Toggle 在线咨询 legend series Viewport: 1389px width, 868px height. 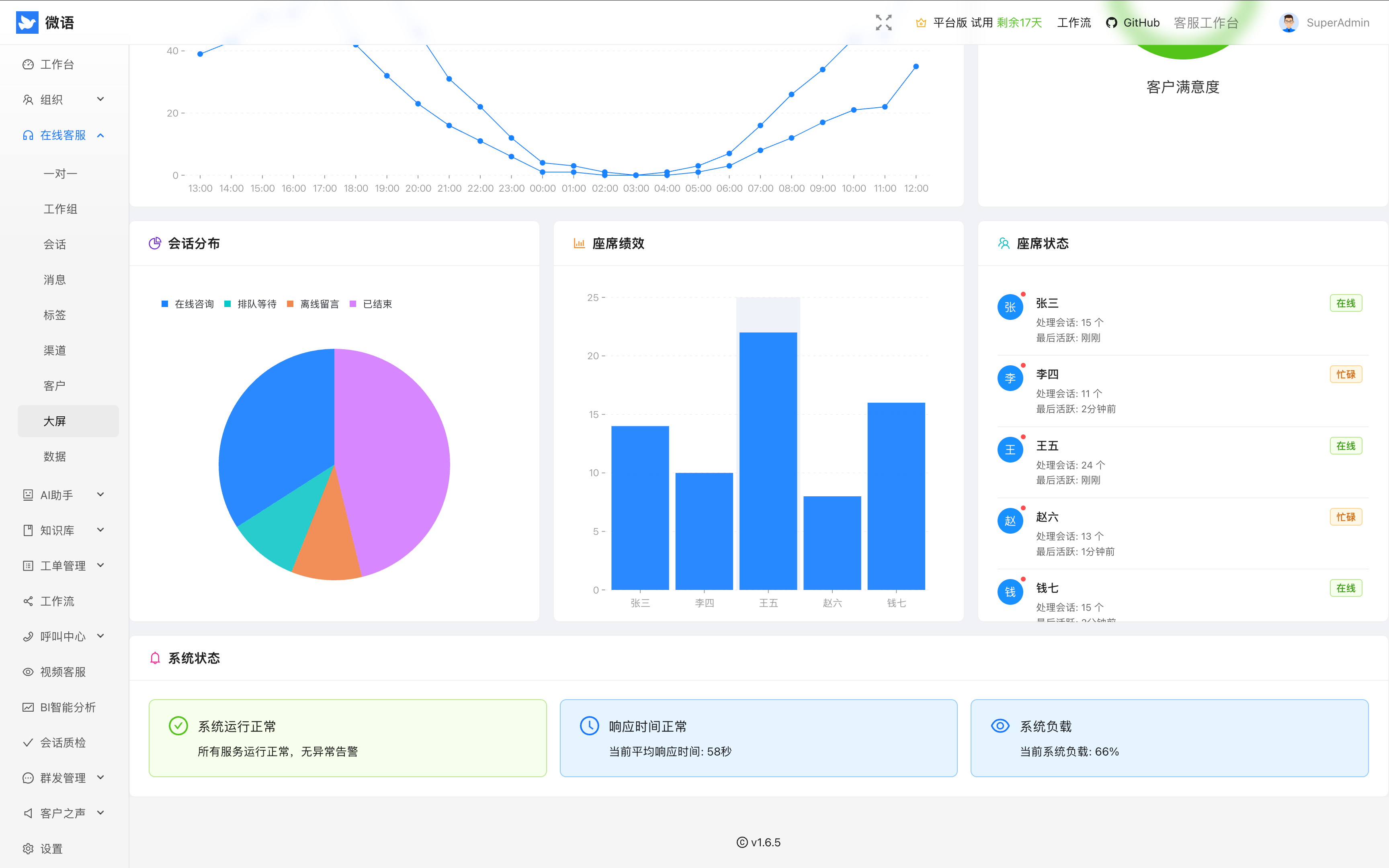point(188,304)
